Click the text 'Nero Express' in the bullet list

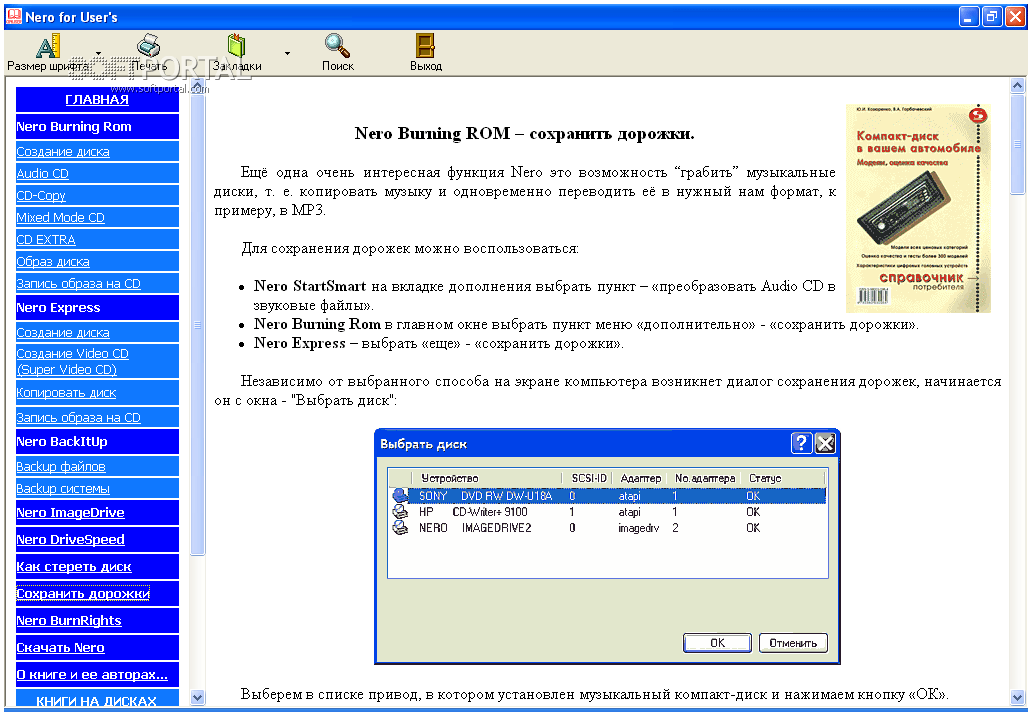click(x=299, y=343)
